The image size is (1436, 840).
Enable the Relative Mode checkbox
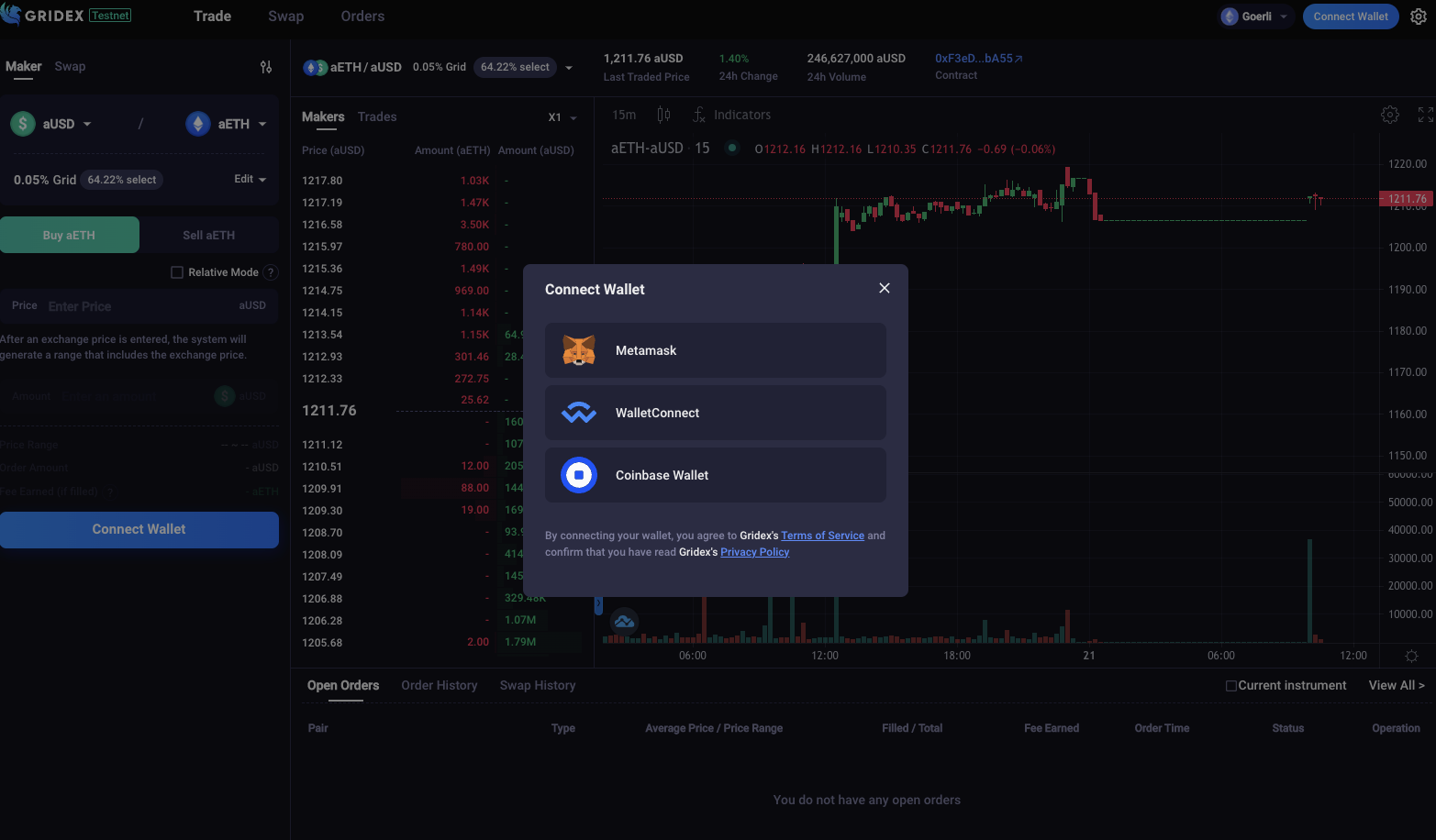177,272
